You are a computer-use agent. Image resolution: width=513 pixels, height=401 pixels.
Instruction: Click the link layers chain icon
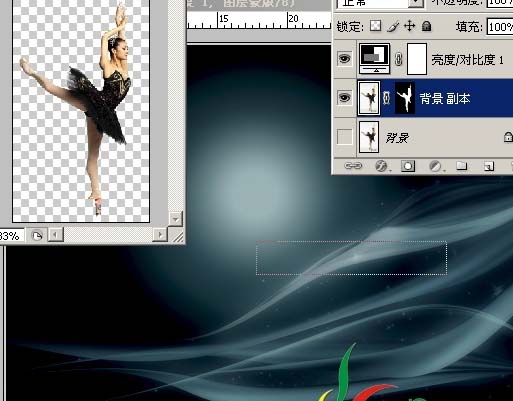[x=353, y=166]
